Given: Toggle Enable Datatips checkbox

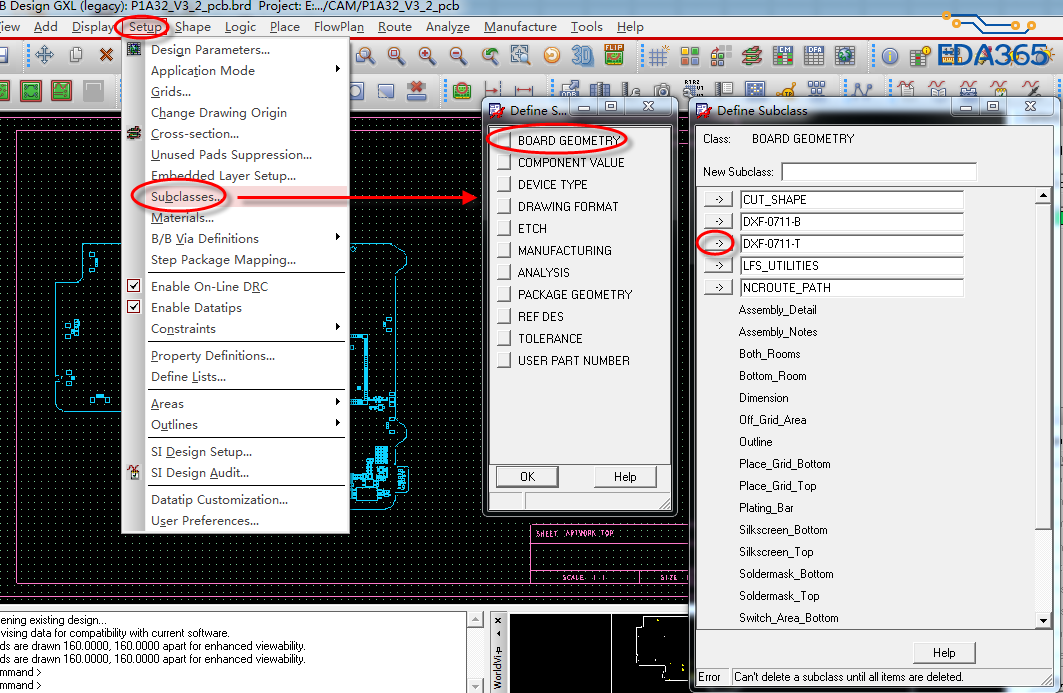Looking at the screenshot, I should coord(134,306).
